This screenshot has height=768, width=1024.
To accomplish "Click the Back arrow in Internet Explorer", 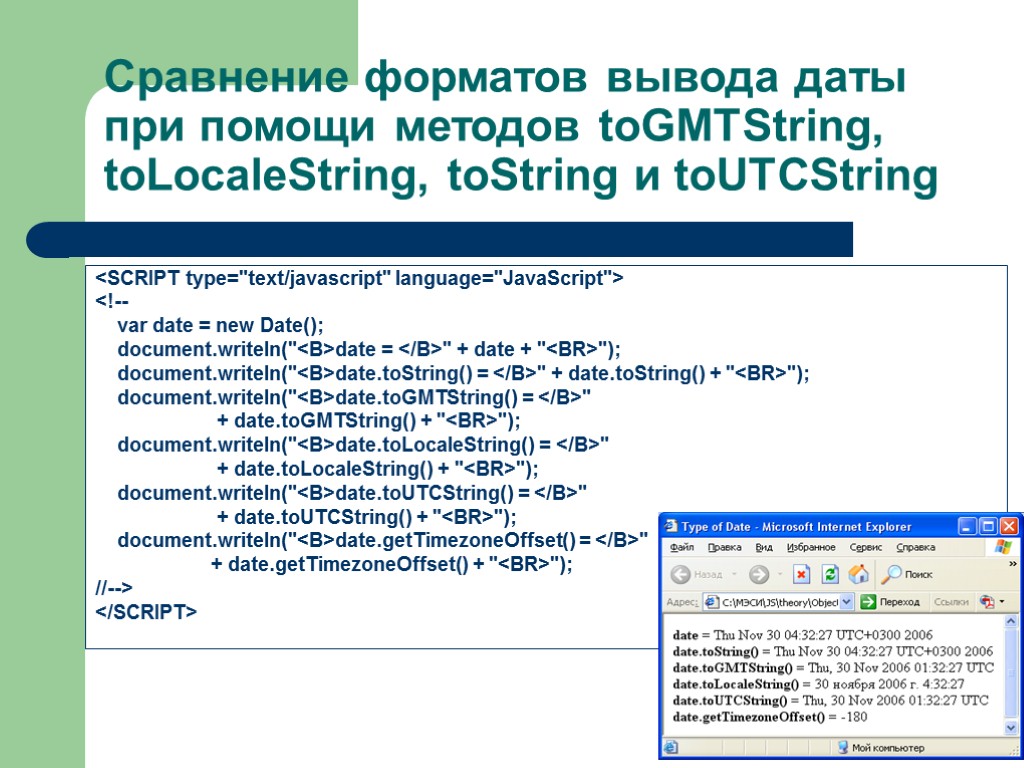I will [x=680, y=575].
